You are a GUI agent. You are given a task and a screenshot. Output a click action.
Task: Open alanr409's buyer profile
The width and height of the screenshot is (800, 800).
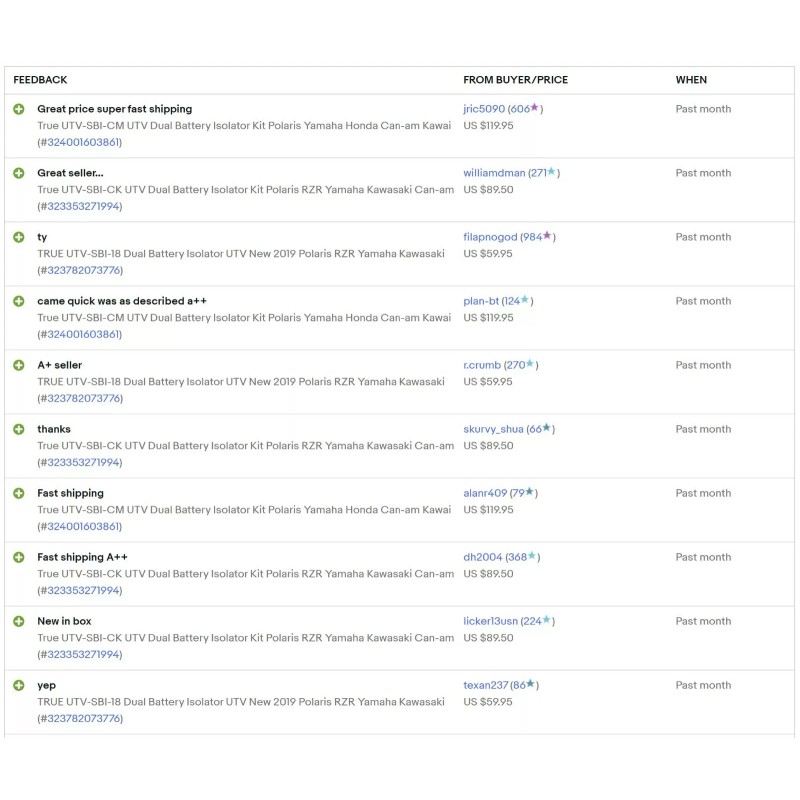pyautogui.click(x=485, y=493)
